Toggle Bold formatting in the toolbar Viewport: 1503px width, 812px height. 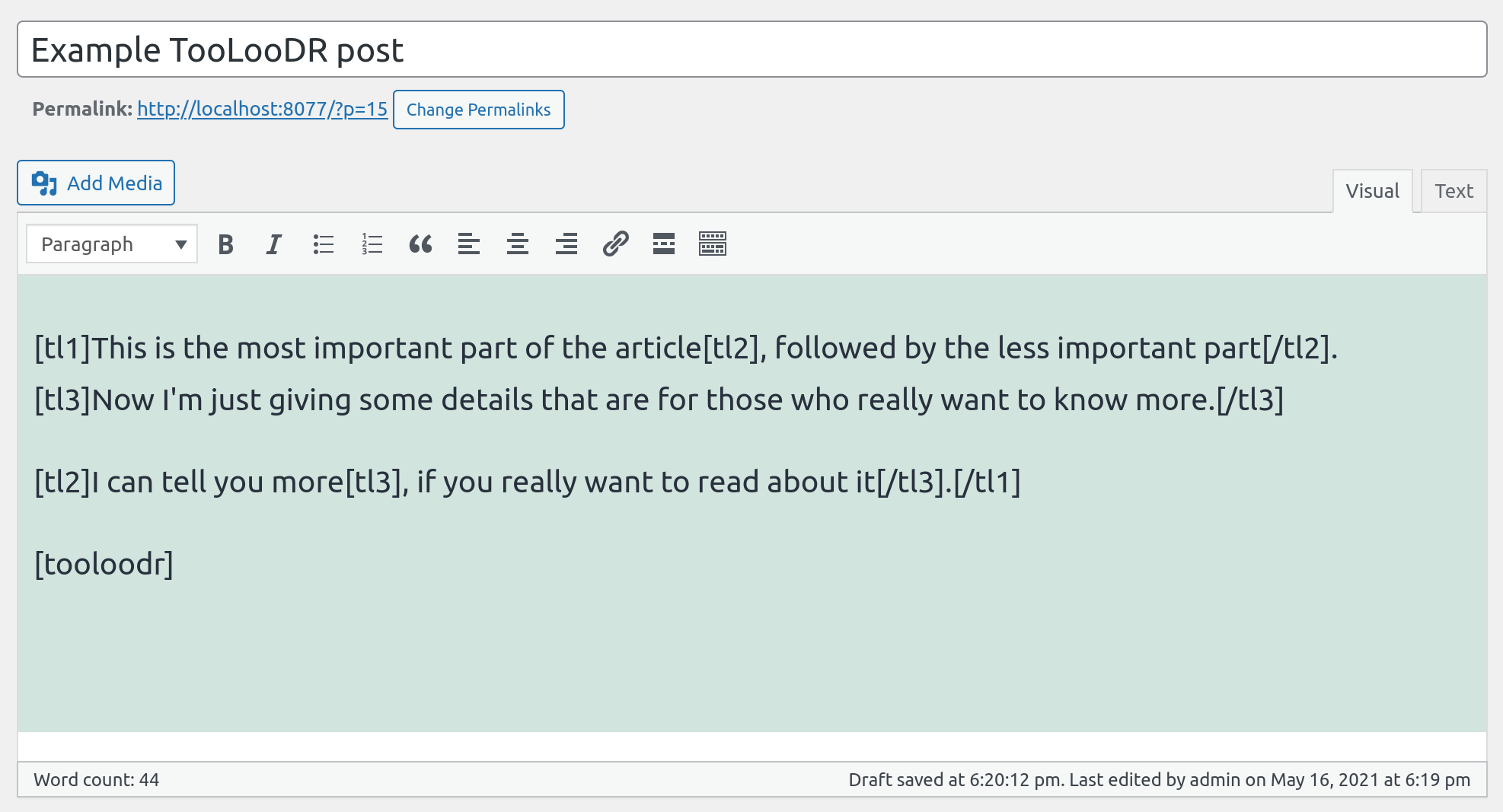pos(225,244)
